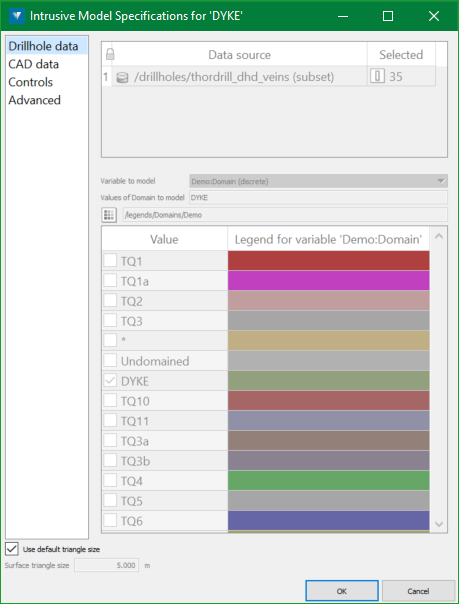The height and width of the screenshot is (604, 459).
Task: Click the database icon beside thordrill_dhd_veins
Action: coord(122,77)
